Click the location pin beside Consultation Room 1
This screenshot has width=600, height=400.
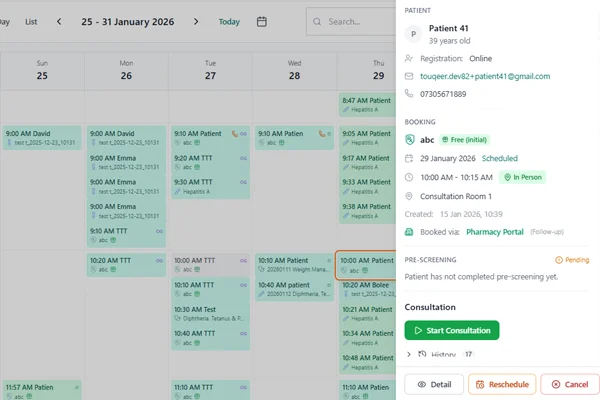pyautogui.click(x=409, y=196)
